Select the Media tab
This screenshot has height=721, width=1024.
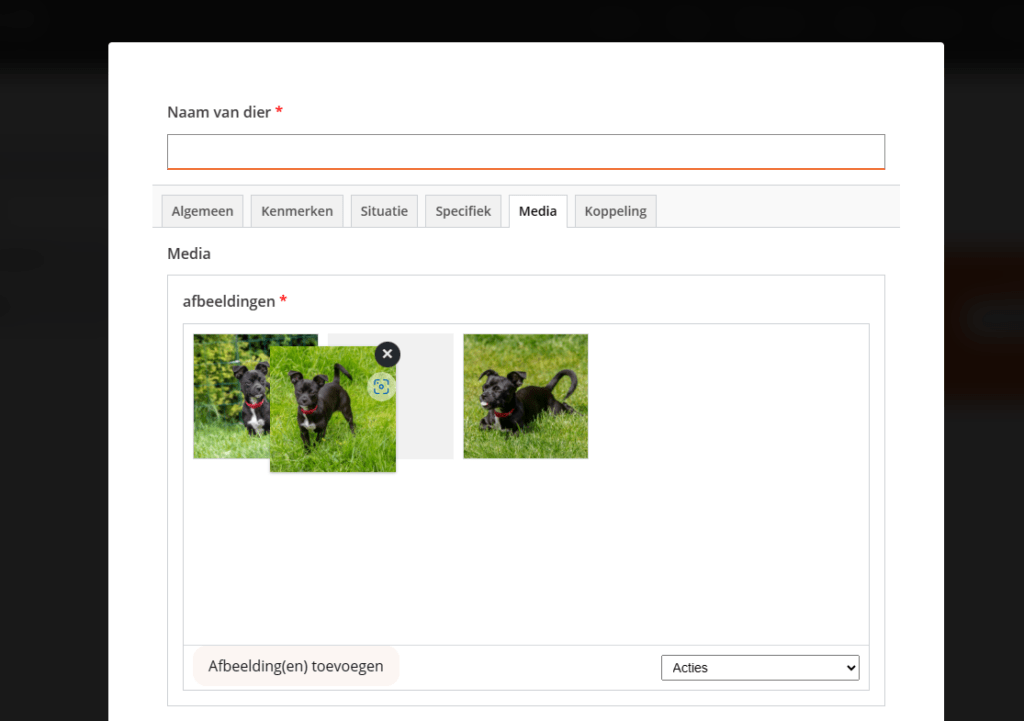pos(538,211)
